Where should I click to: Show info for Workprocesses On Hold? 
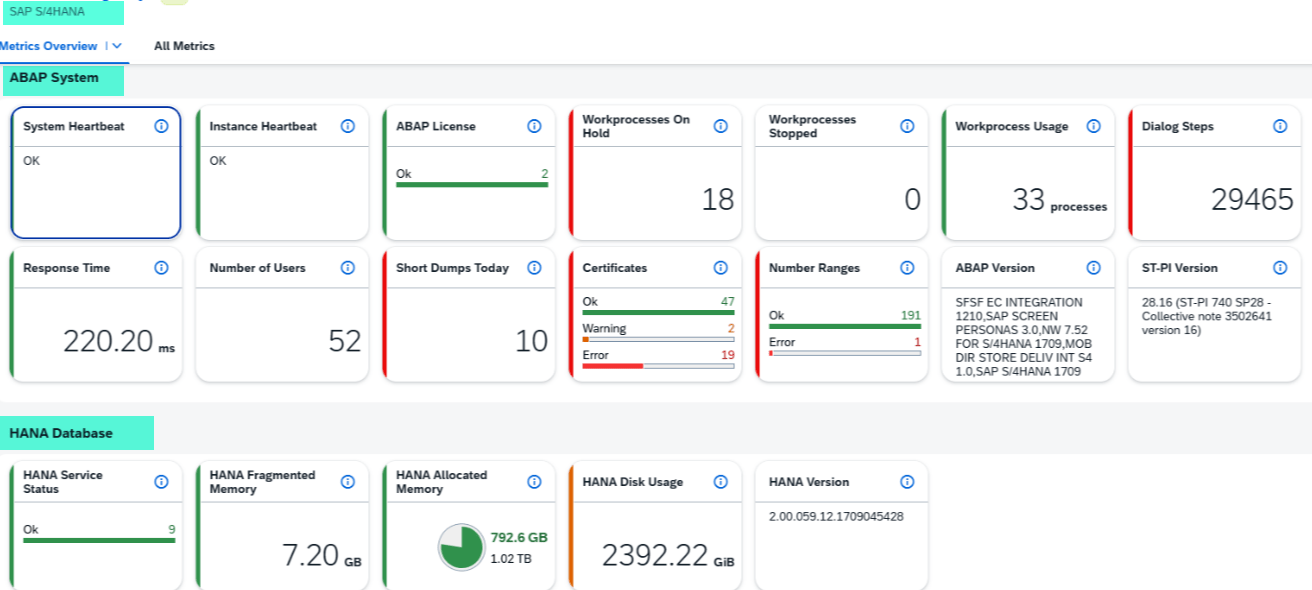(720, 126)
